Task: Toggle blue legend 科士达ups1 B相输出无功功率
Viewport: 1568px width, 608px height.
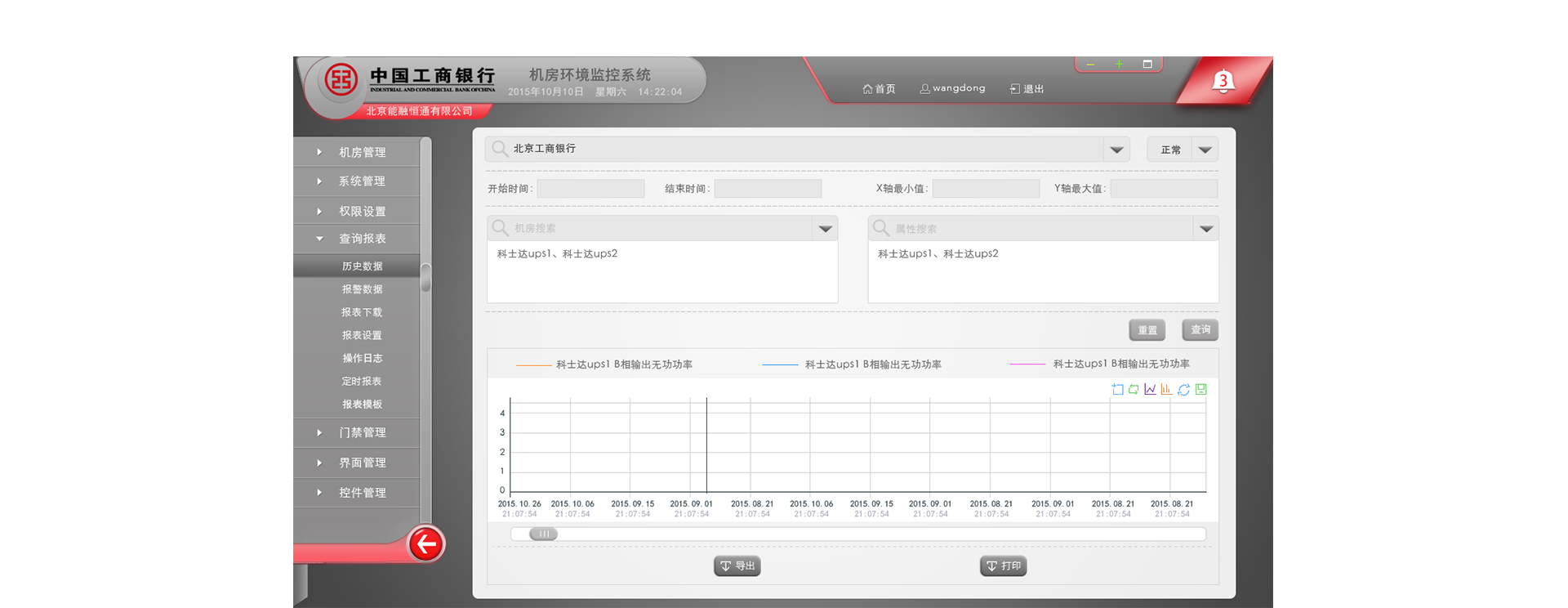Action: tap(852, 364)
